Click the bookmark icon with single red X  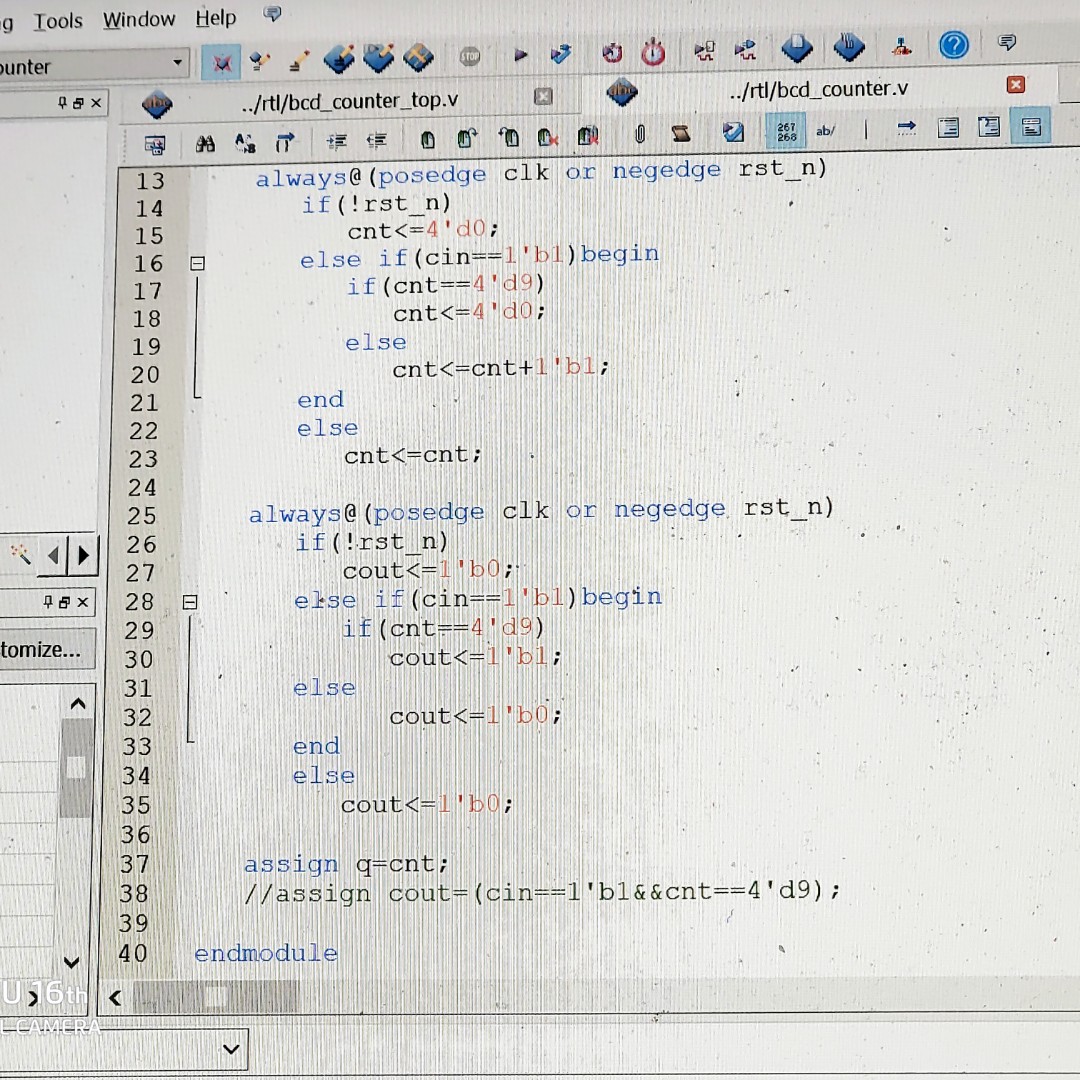tap(548, 137)
